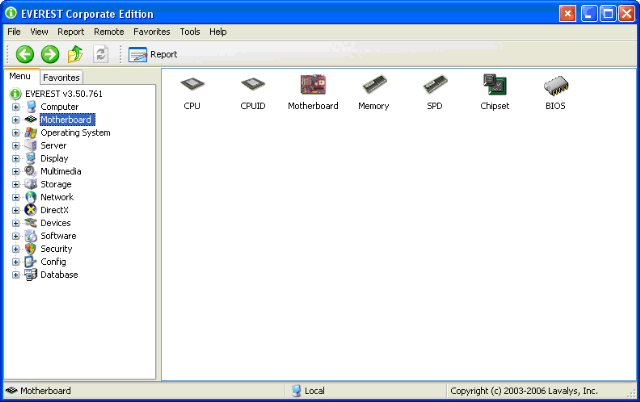Expand the Storage tree node

coord(16,184)
